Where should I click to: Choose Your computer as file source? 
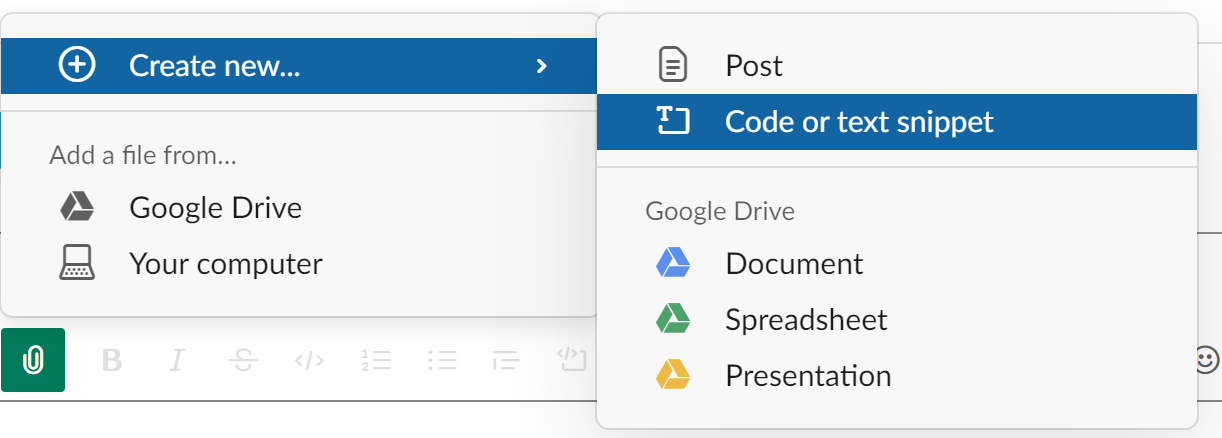tap(225, 264)
